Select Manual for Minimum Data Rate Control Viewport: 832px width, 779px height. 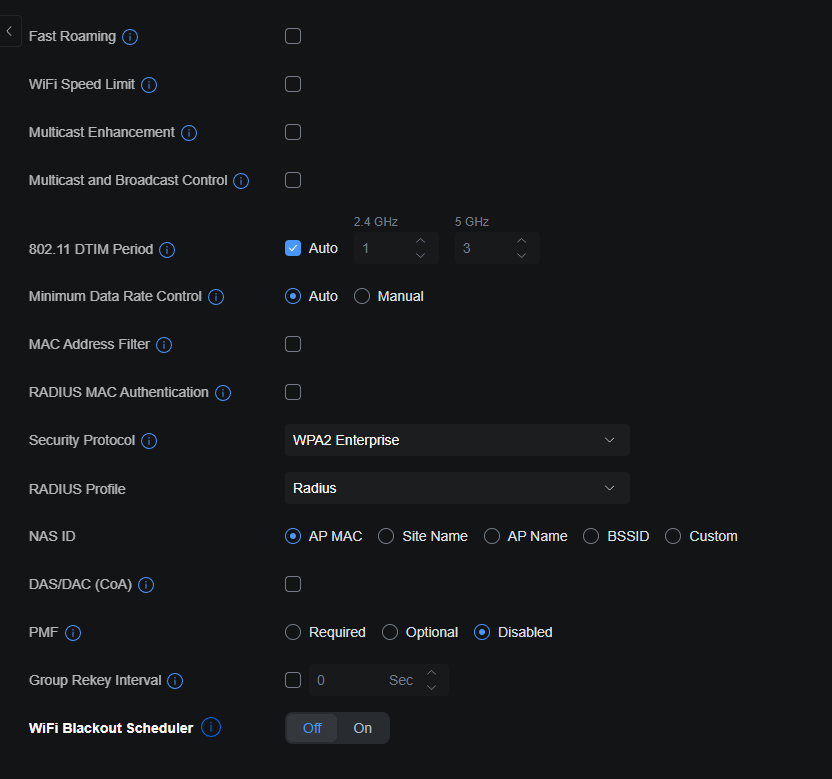point(362,296)
